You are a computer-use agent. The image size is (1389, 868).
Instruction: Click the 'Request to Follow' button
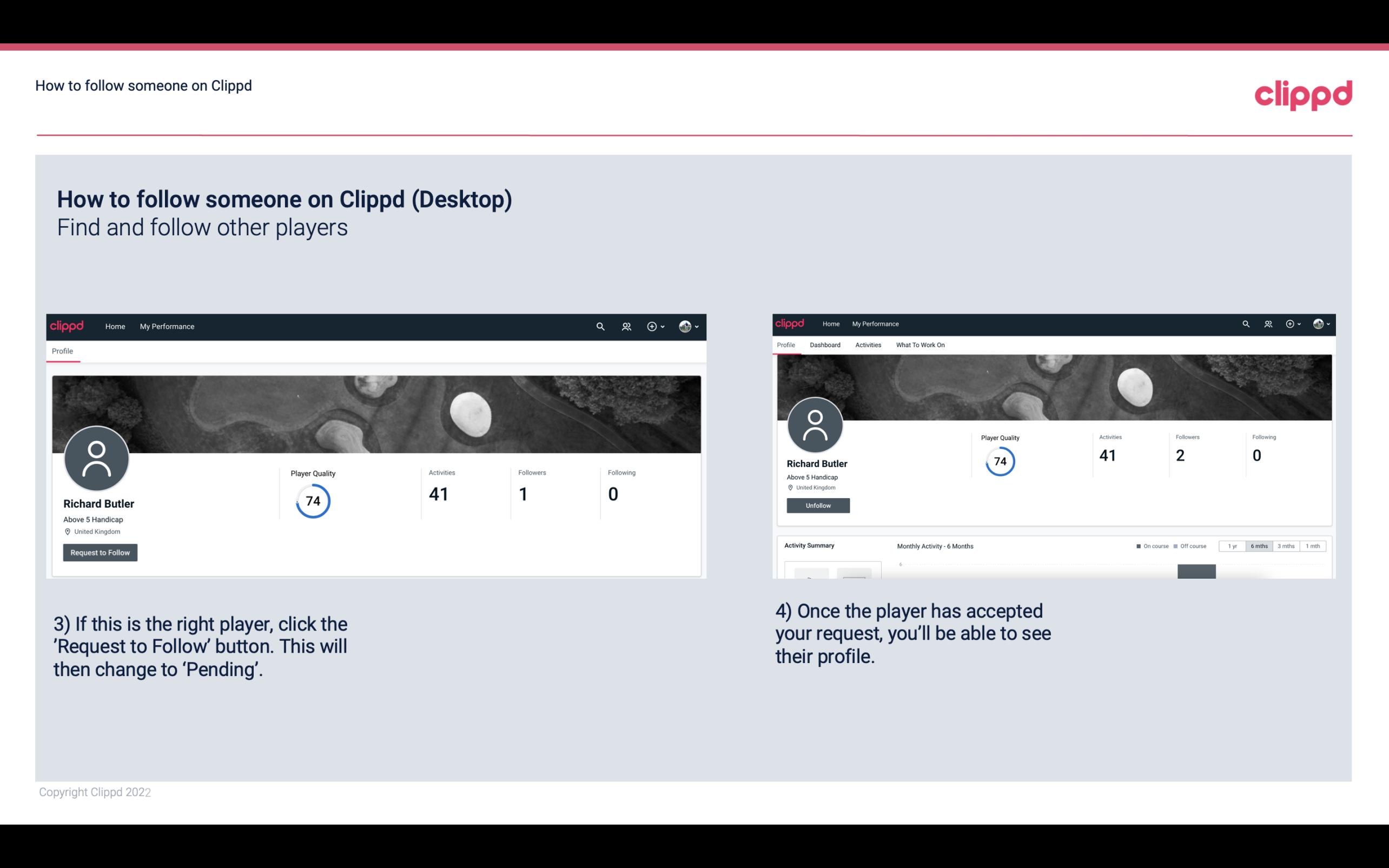pos(100,552)
